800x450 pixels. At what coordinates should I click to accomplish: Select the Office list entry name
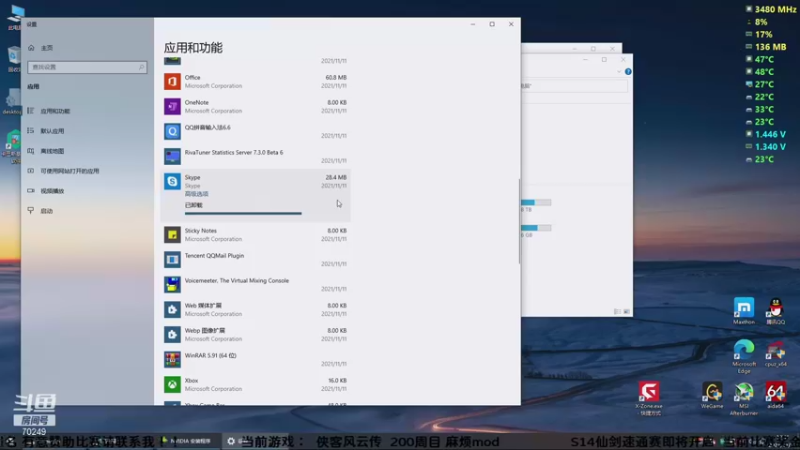click(x=192, y=78)
